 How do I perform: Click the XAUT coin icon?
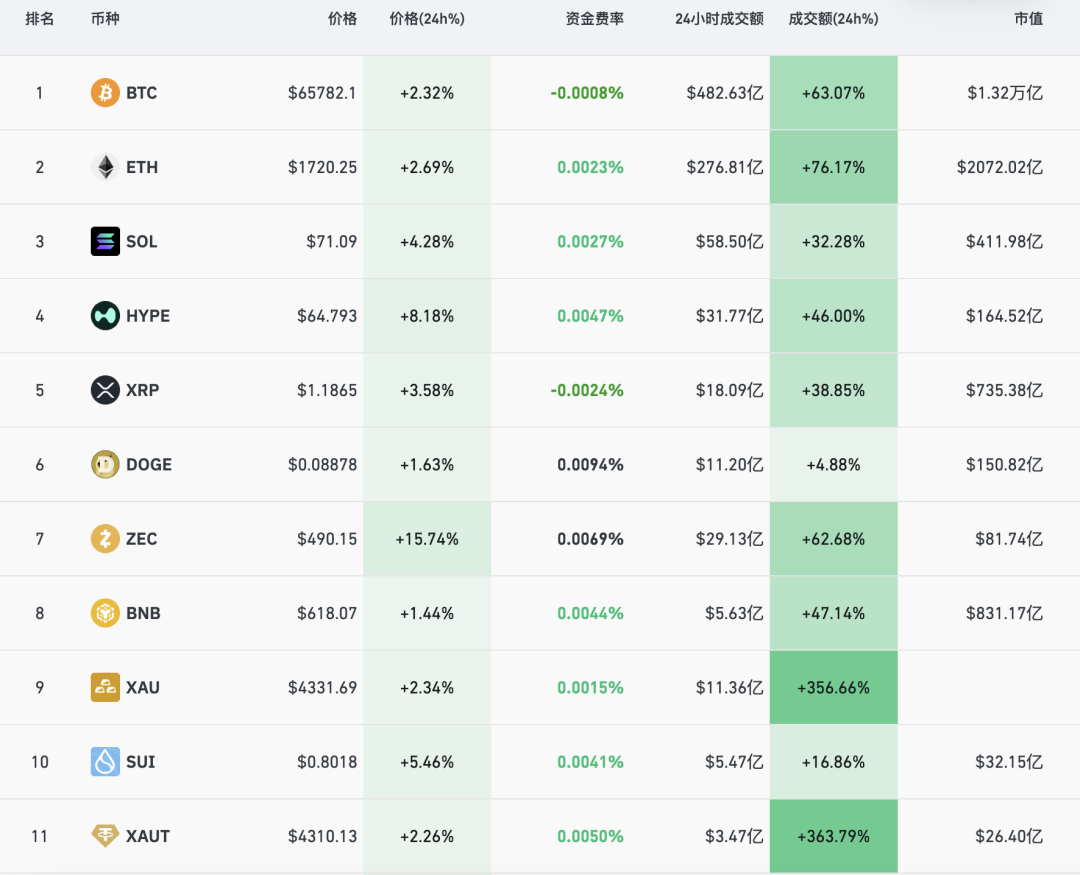click(x=105, y=836)
